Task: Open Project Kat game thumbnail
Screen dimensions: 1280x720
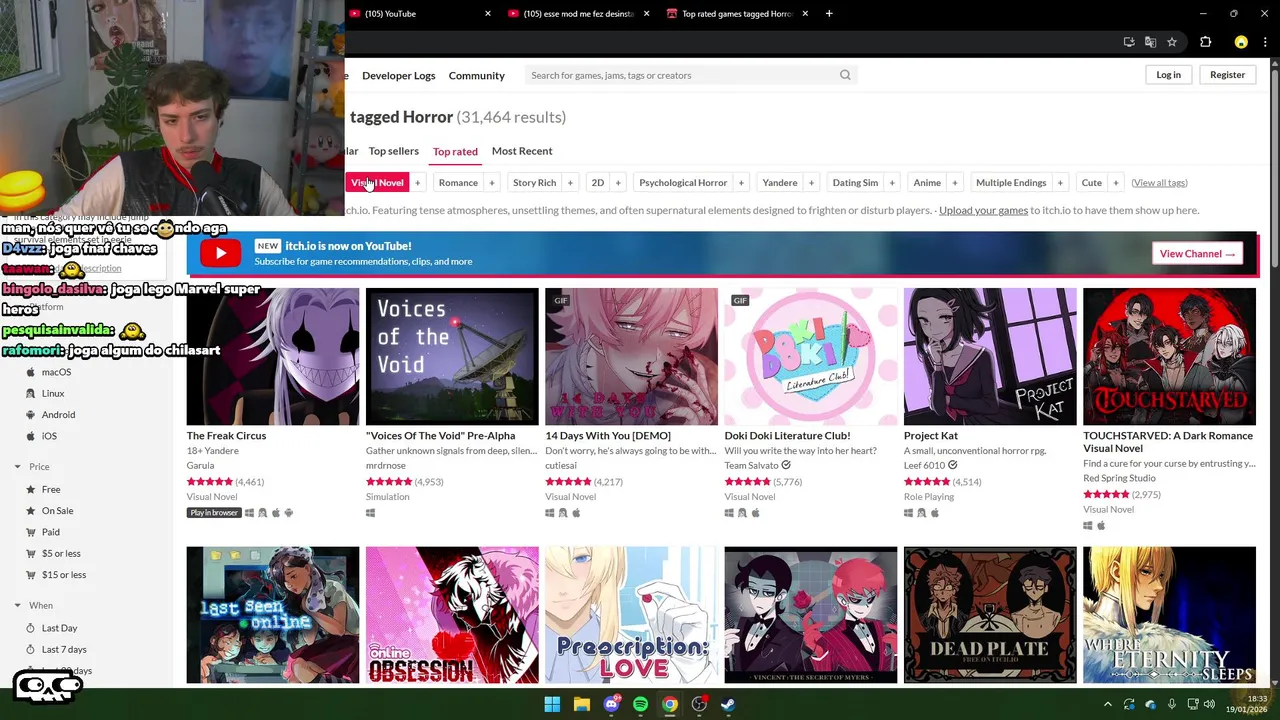Action: click(x=990, y=357)
